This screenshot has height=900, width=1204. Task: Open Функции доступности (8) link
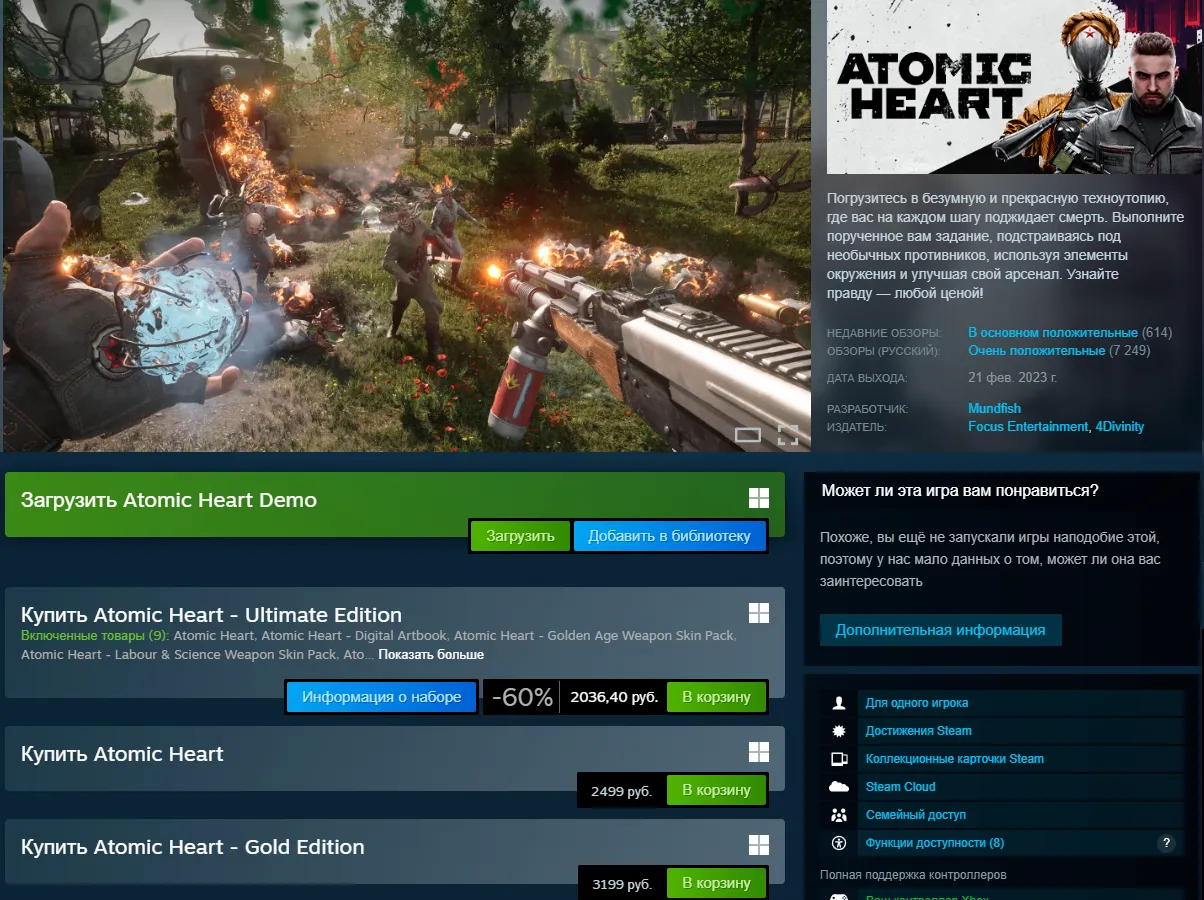pos(935,843)
